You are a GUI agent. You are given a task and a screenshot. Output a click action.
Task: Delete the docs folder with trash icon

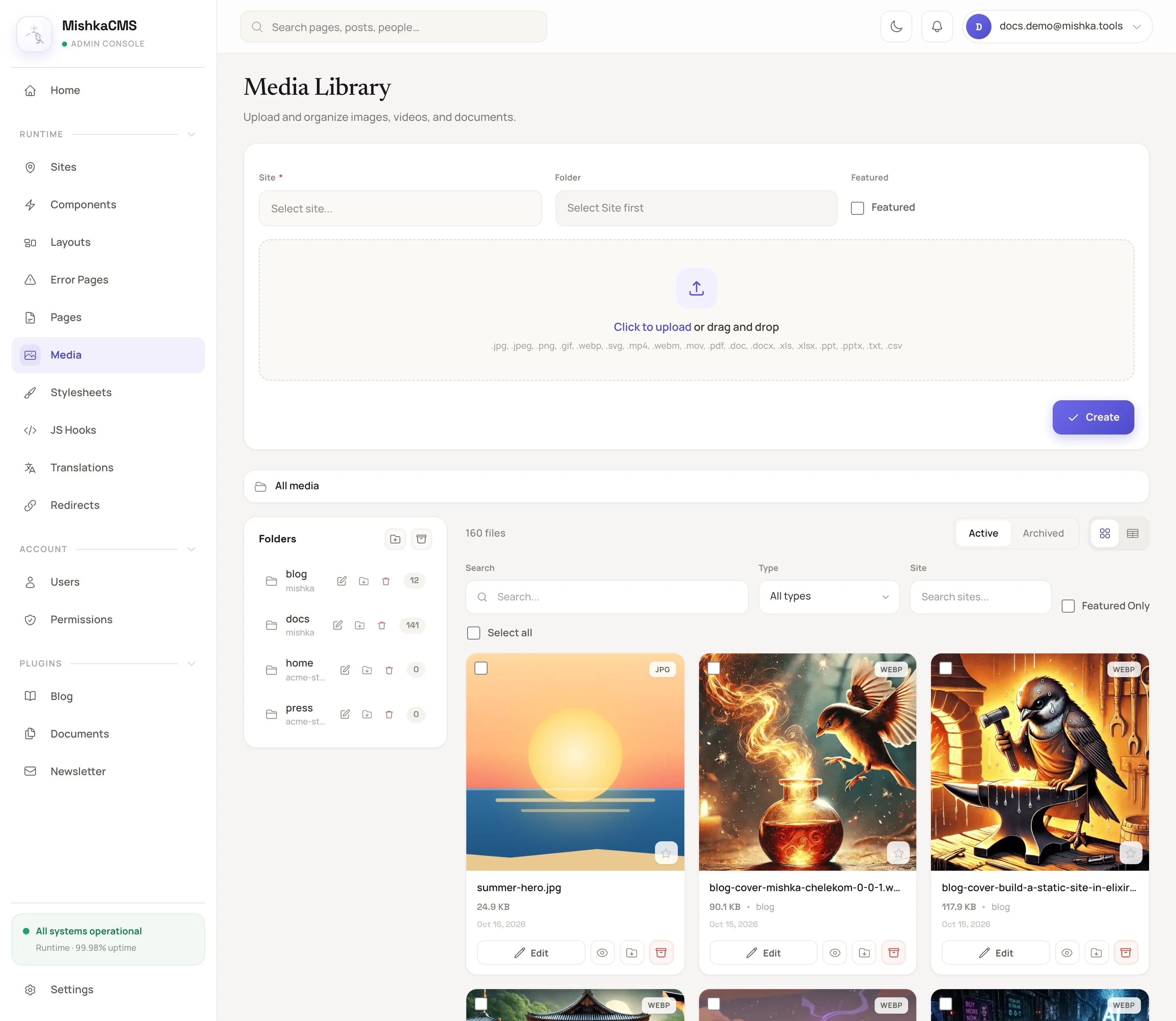382,626
